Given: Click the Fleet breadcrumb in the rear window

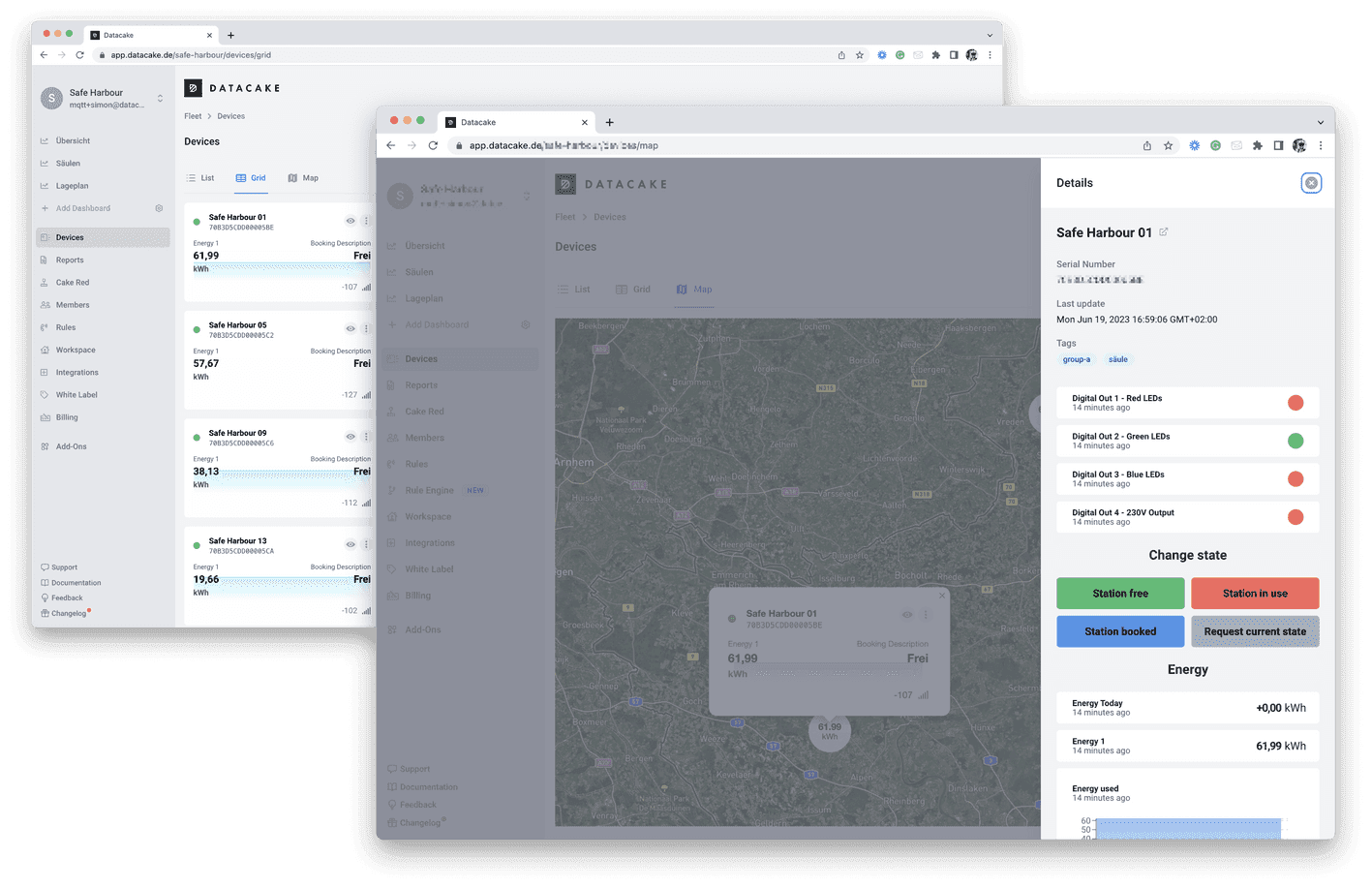Looking at the screenshot, I should 193,116.
